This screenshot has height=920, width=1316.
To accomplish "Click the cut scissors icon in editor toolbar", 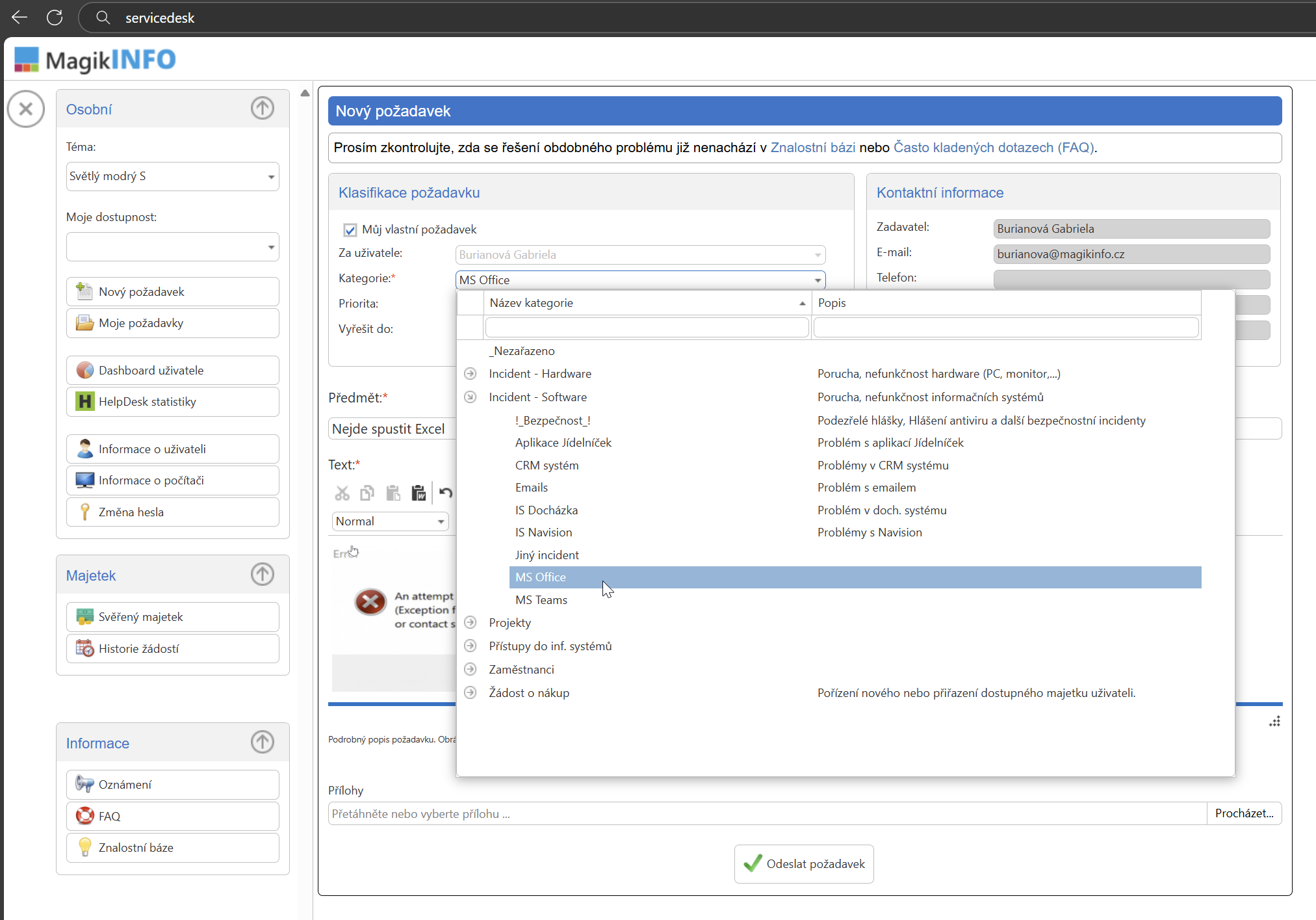I will pos(342,493).
